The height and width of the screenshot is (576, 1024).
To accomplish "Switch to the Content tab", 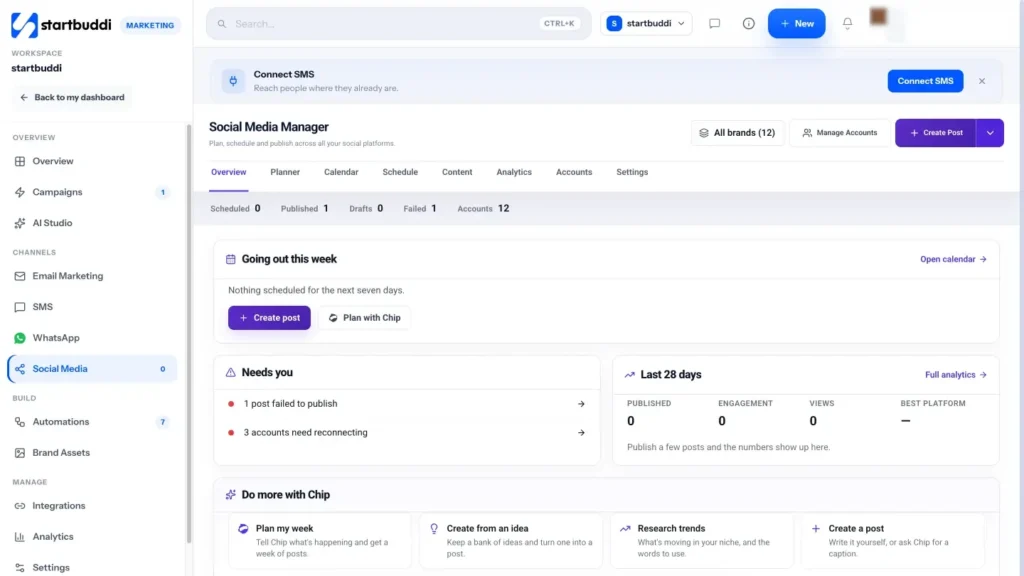I will (456, 172).
